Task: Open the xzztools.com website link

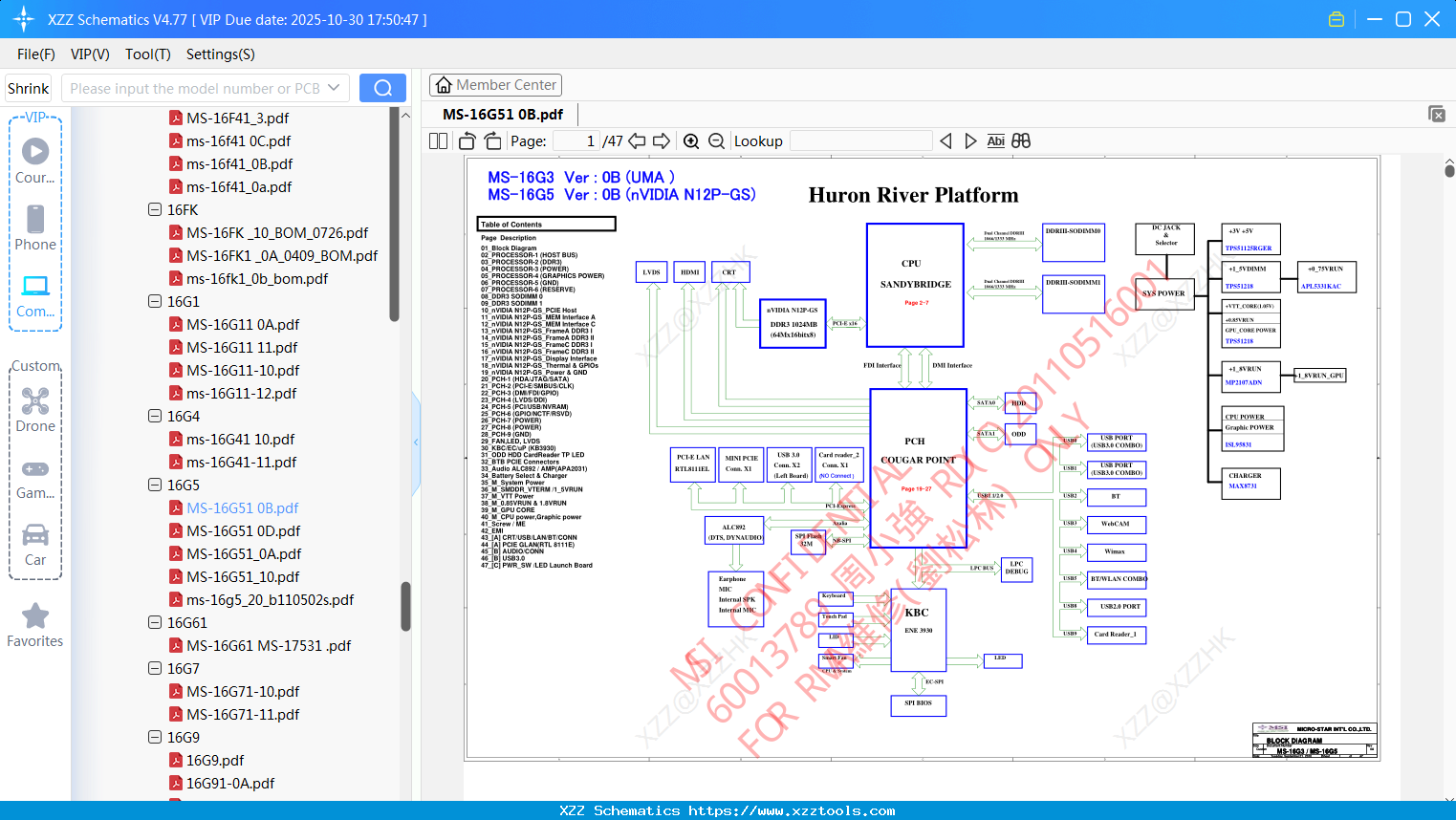Action: click(x=792, y=810)
